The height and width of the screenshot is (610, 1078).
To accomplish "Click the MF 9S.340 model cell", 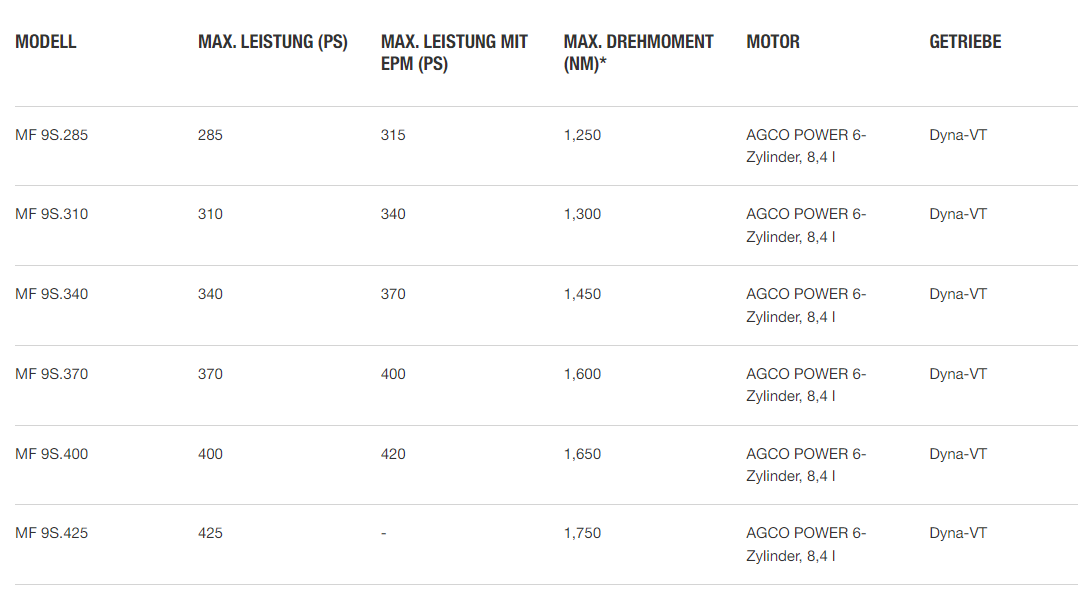I will (52, 294).
